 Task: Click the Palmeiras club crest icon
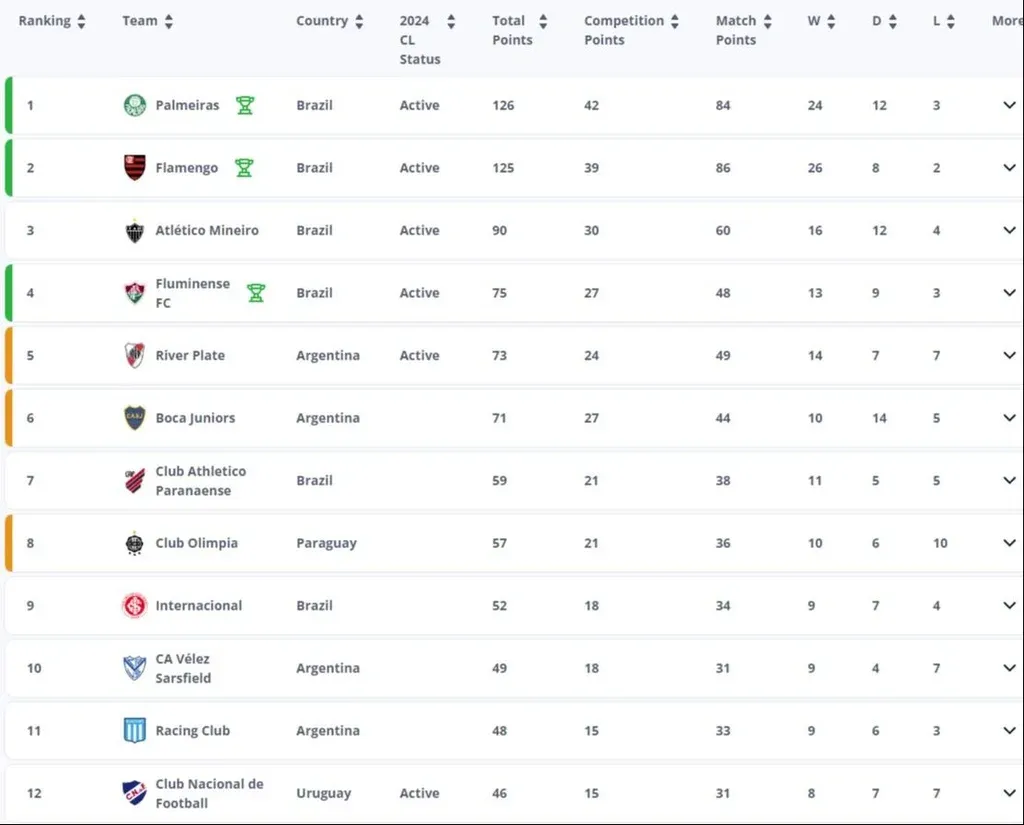pos(134,105)
